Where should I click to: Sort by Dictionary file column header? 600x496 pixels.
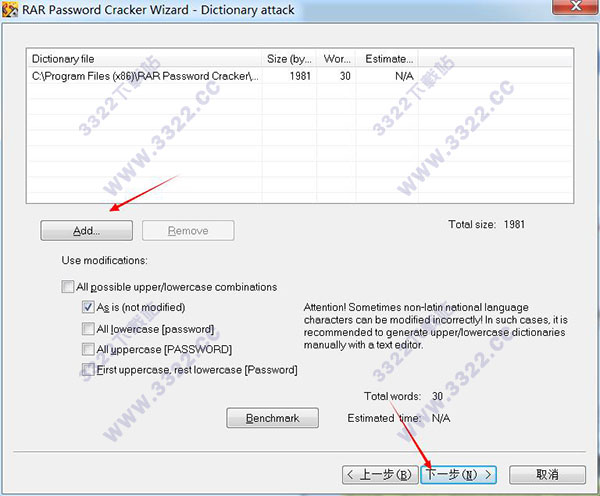pyautogui.click(x=145, y=59)
